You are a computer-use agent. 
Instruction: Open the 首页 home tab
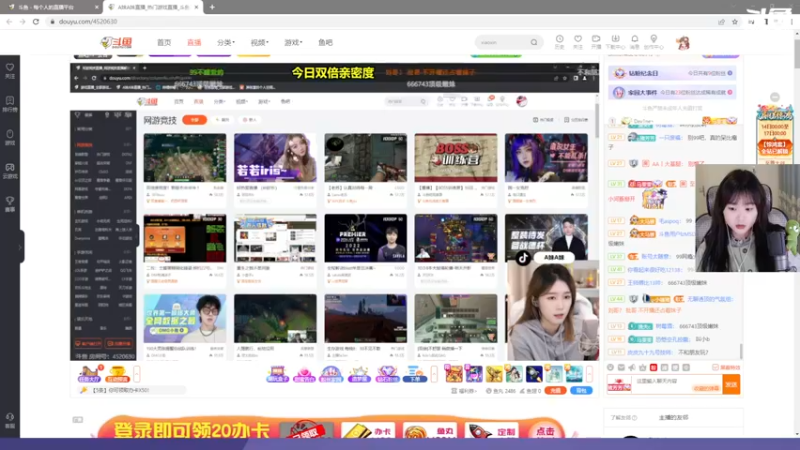click(x=164, y=42)
